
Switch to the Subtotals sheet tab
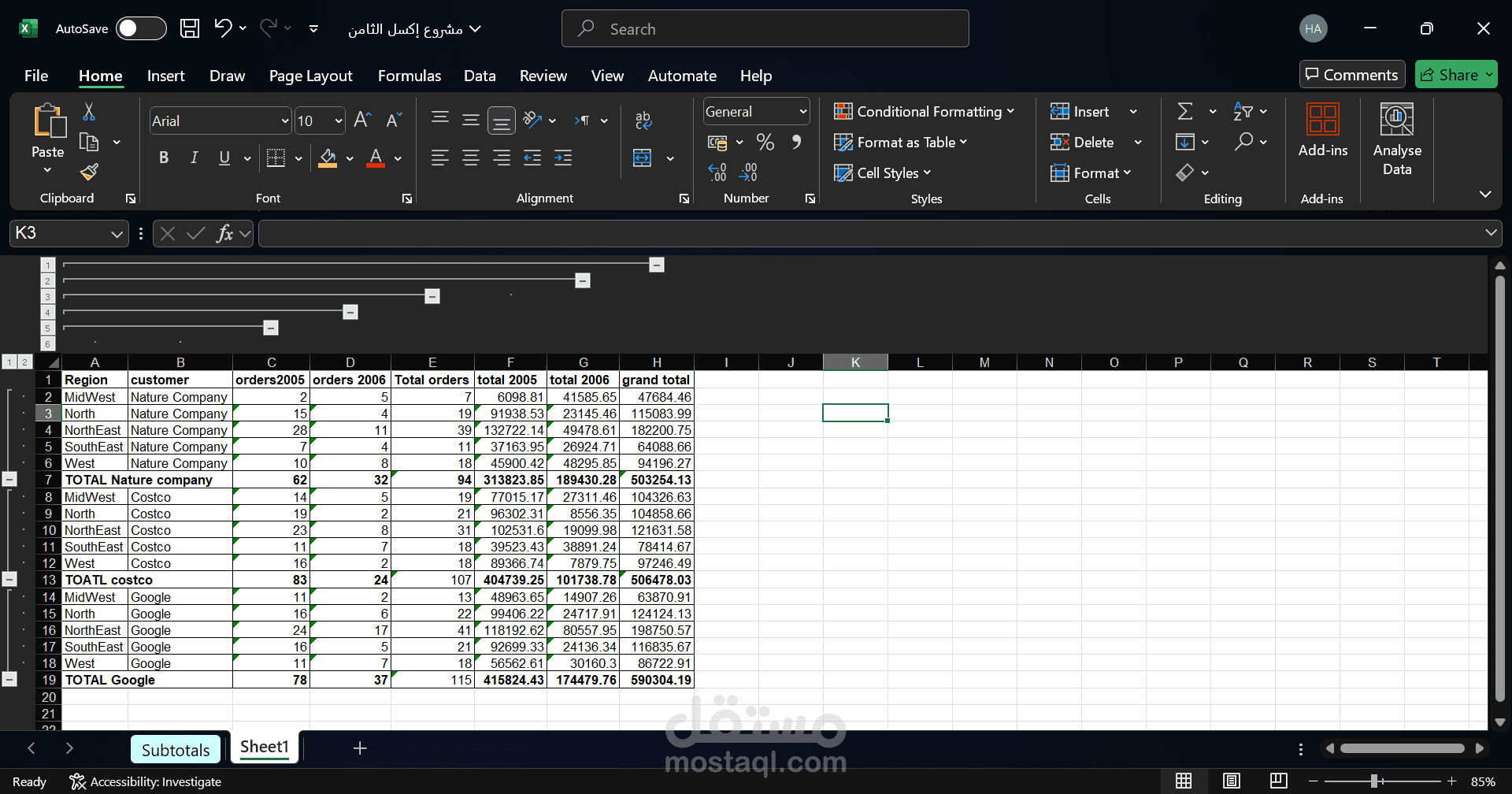pos(176,750)
